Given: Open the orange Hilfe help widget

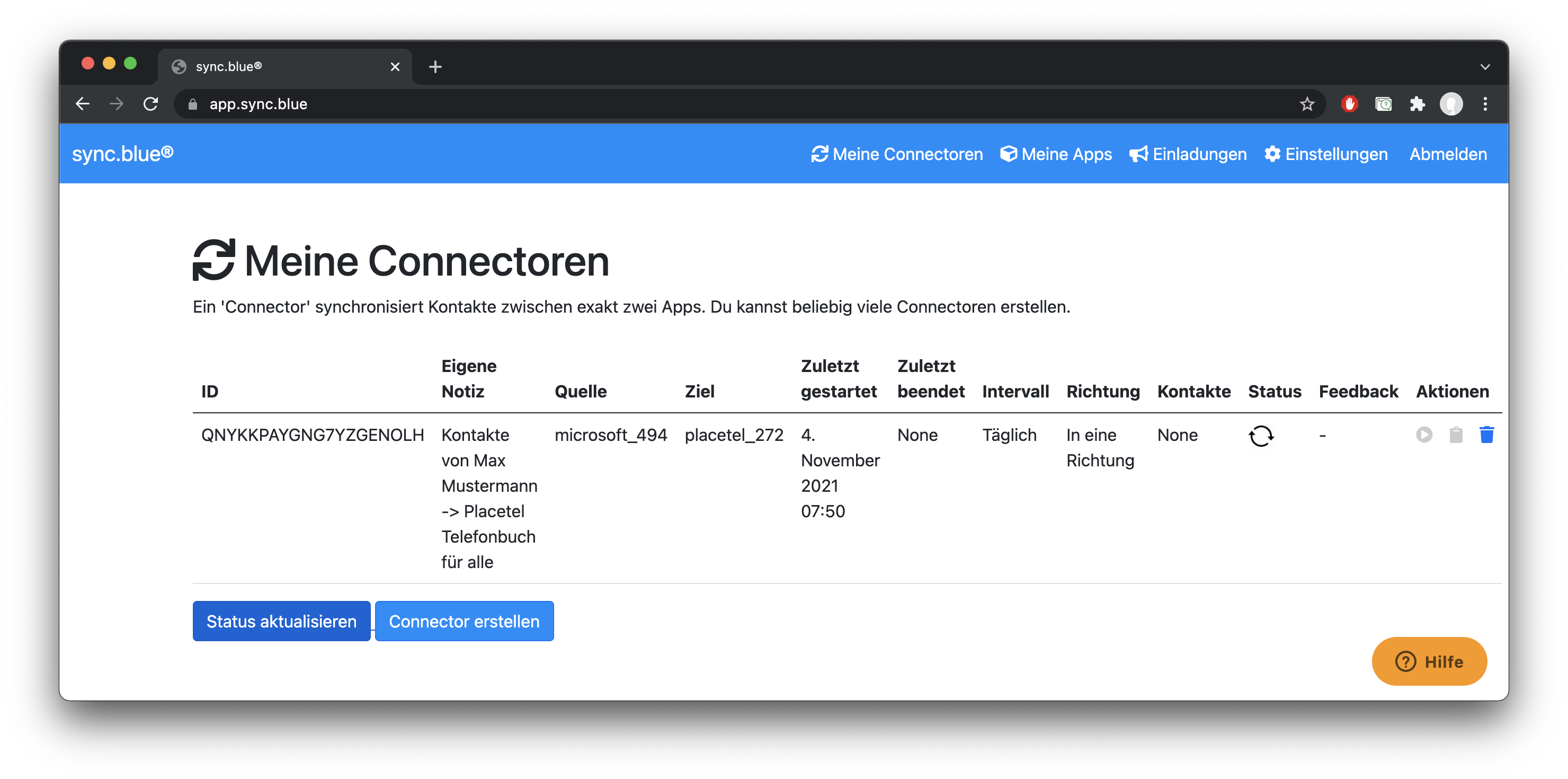Looking at the screenshot, I should click(x=1429, y=661).
